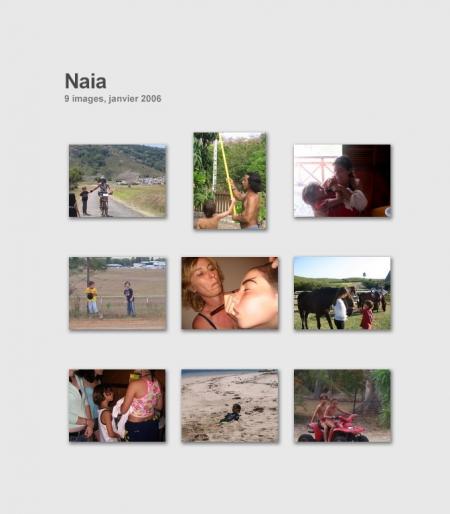Select the two kids by fence photo

click(x=117, y=293)
